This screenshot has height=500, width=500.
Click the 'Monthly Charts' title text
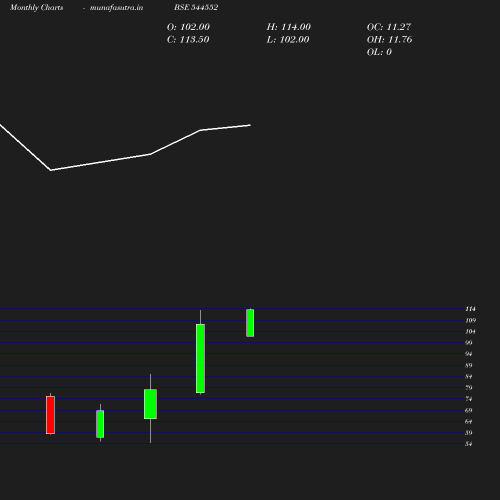[x=37, y=8]
